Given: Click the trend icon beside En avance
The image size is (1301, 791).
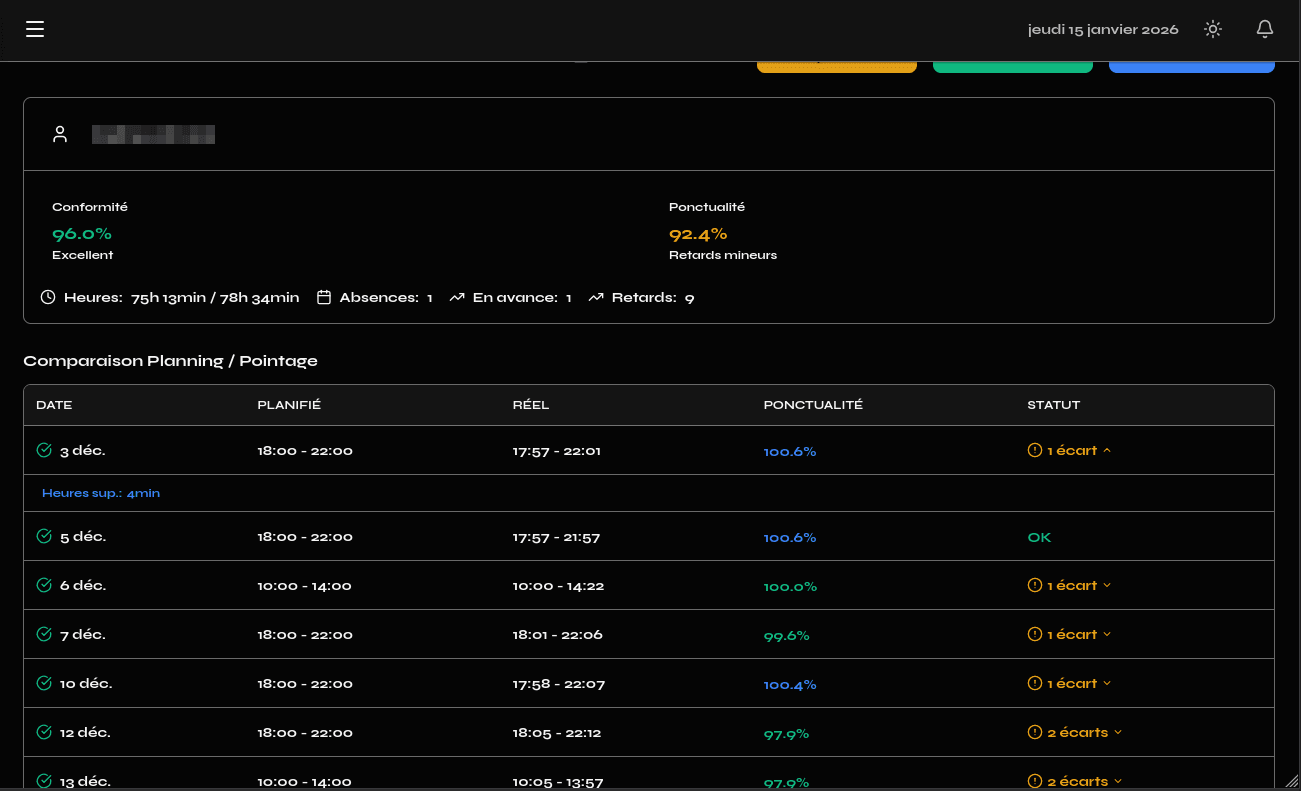Looking at the screenshot, I should (457, 297).
